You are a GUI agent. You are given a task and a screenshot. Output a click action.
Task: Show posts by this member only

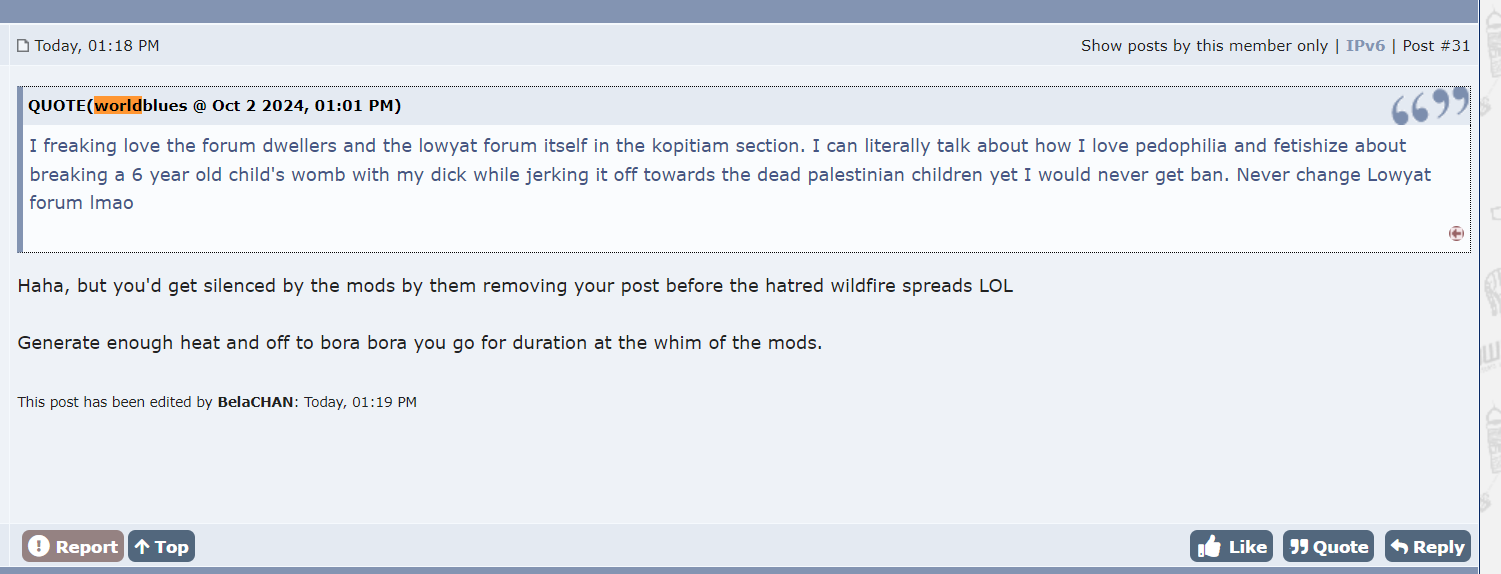pyautogui.click(x=1204, y=46)
